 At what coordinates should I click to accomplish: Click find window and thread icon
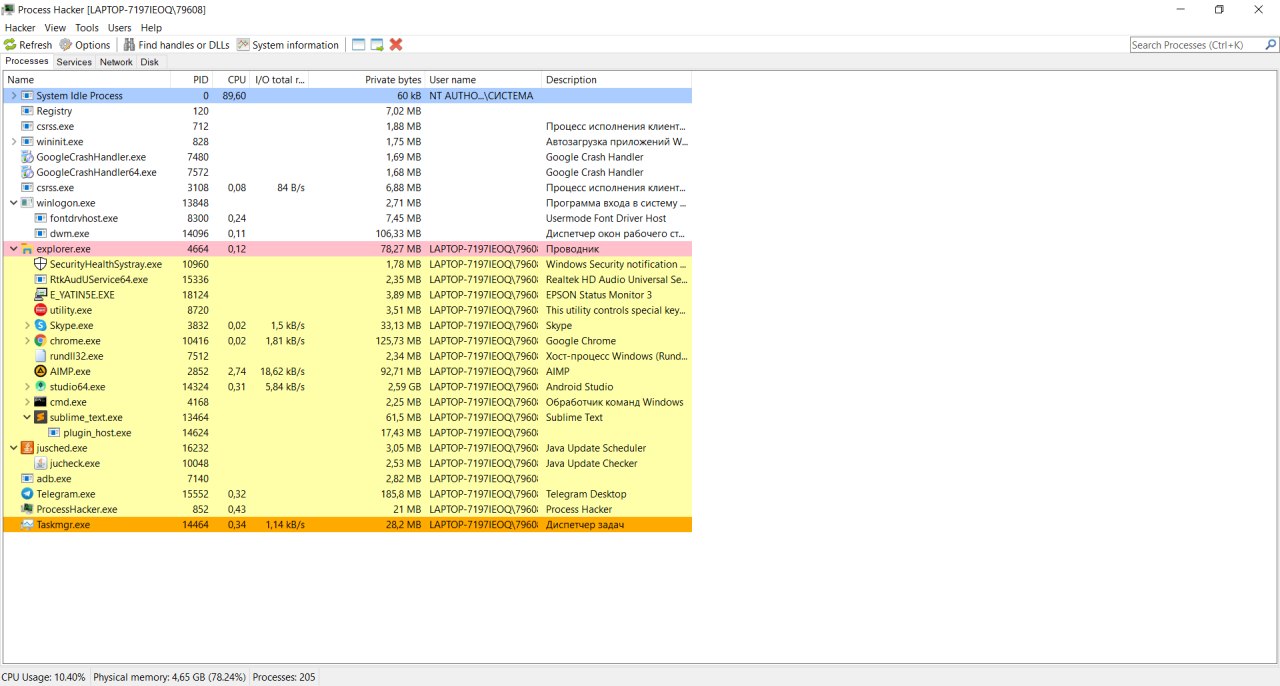[x=377, y=45]
